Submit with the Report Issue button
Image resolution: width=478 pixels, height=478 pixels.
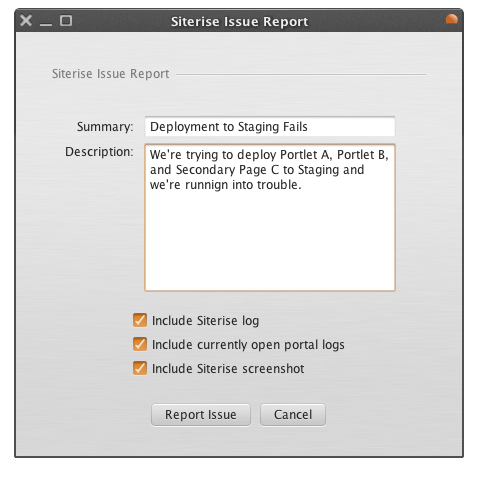pos(201,415)
